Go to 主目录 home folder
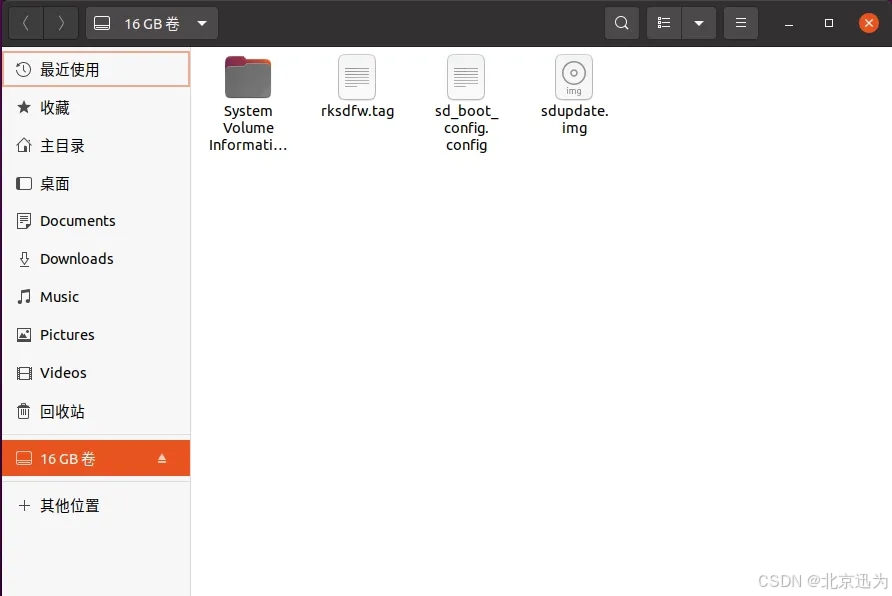 point(96,146)
